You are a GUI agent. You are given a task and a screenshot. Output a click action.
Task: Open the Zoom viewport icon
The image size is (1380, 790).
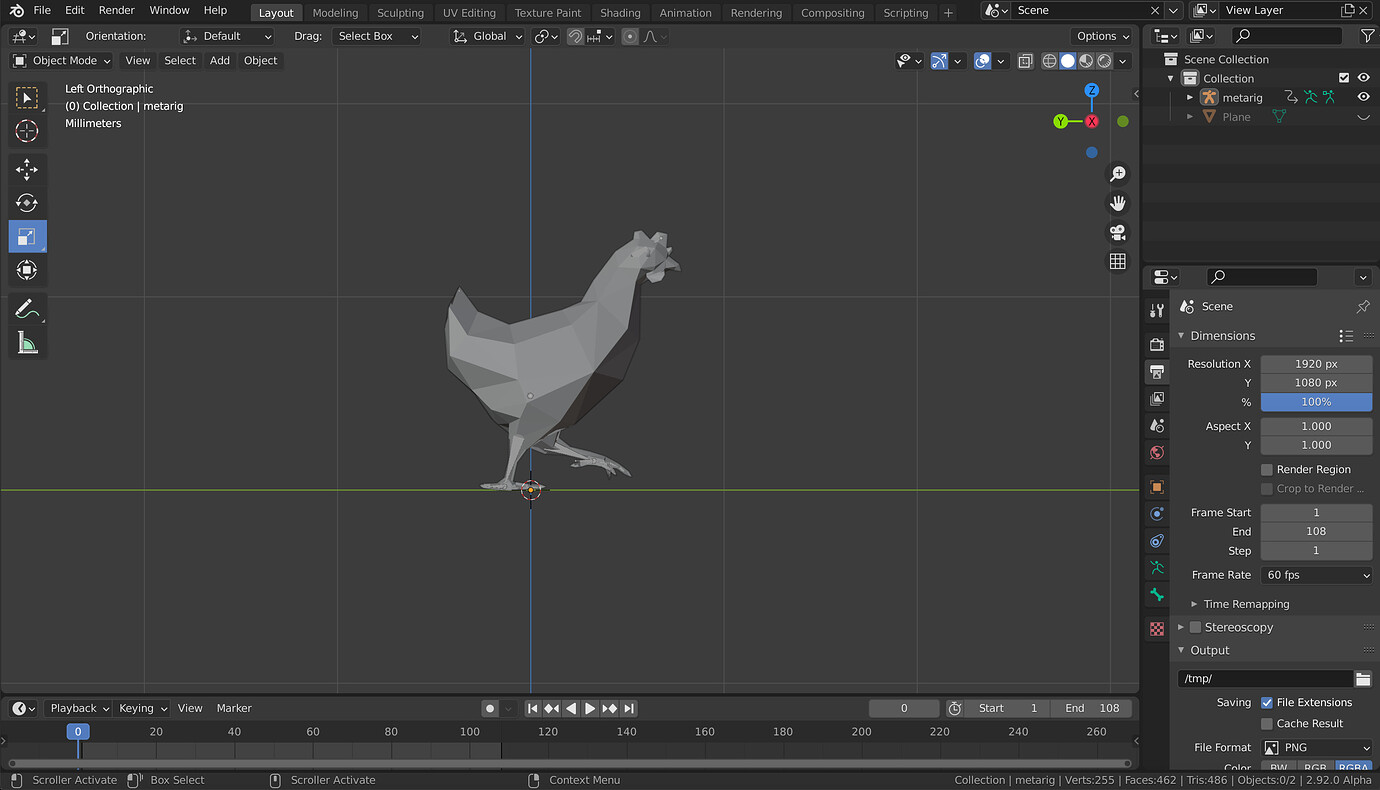pyautogui.click(x=1118, y=174)
